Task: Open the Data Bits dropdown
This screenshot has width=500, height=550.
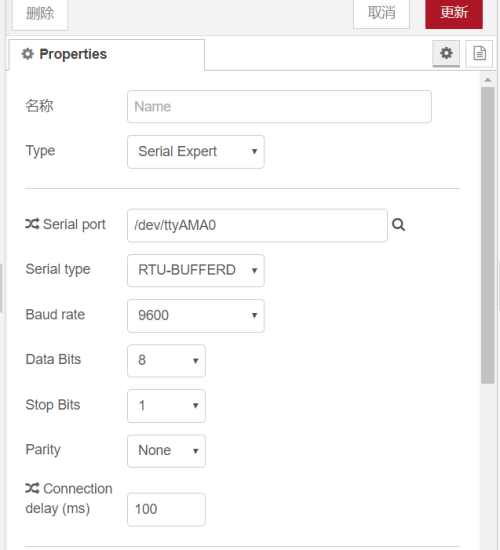Action: coord(166,361)
